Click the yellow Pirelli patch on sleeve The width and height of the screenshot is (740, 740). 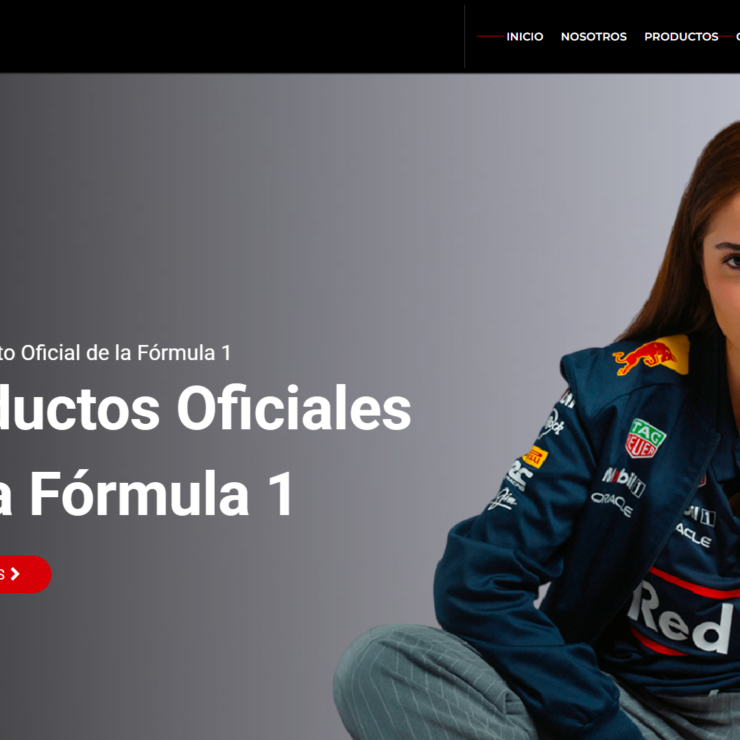535,457
